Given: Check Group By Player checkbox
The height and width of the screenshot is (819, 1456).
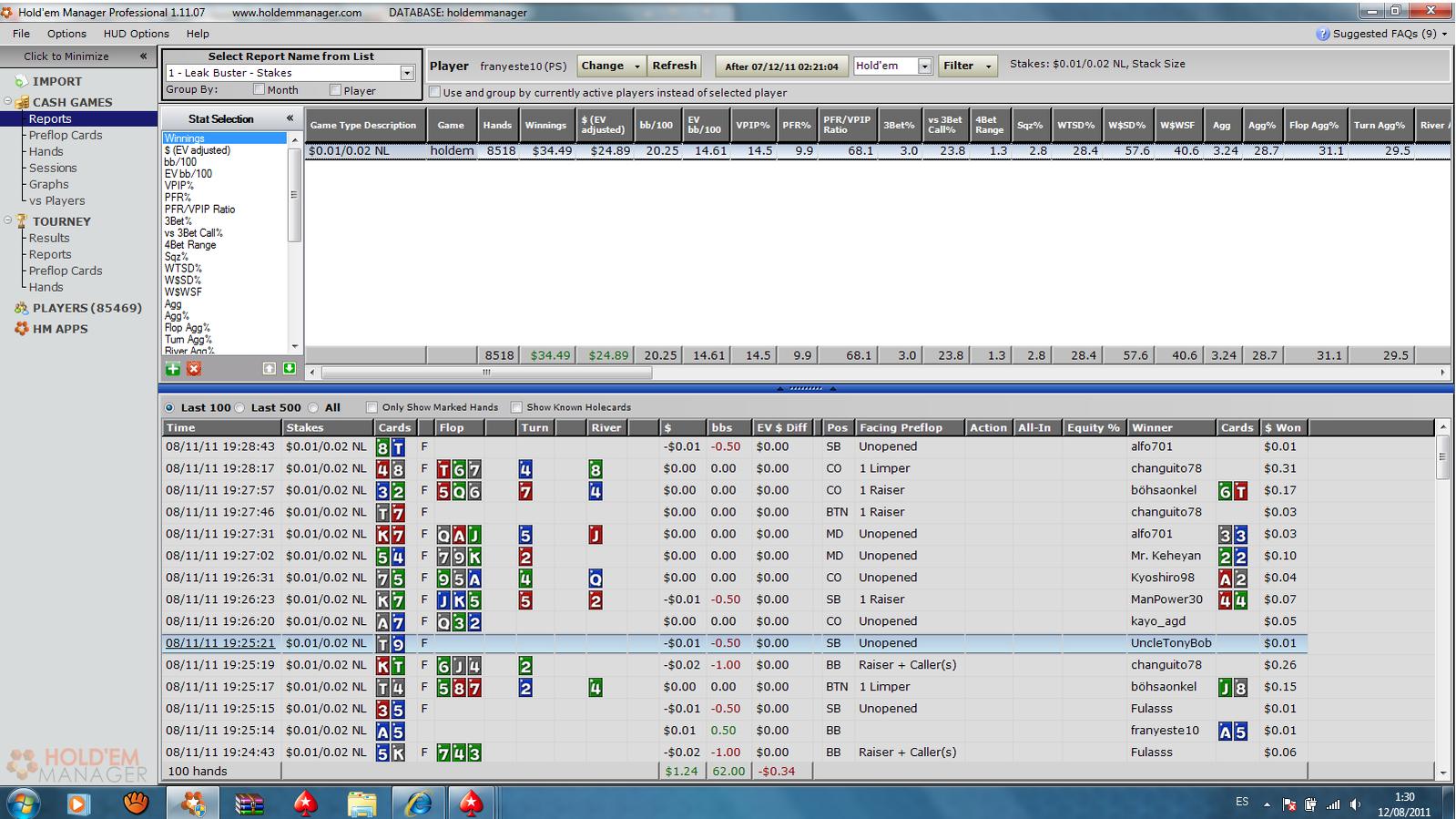Looking at the screenshot, I should [x=335, y=89].
